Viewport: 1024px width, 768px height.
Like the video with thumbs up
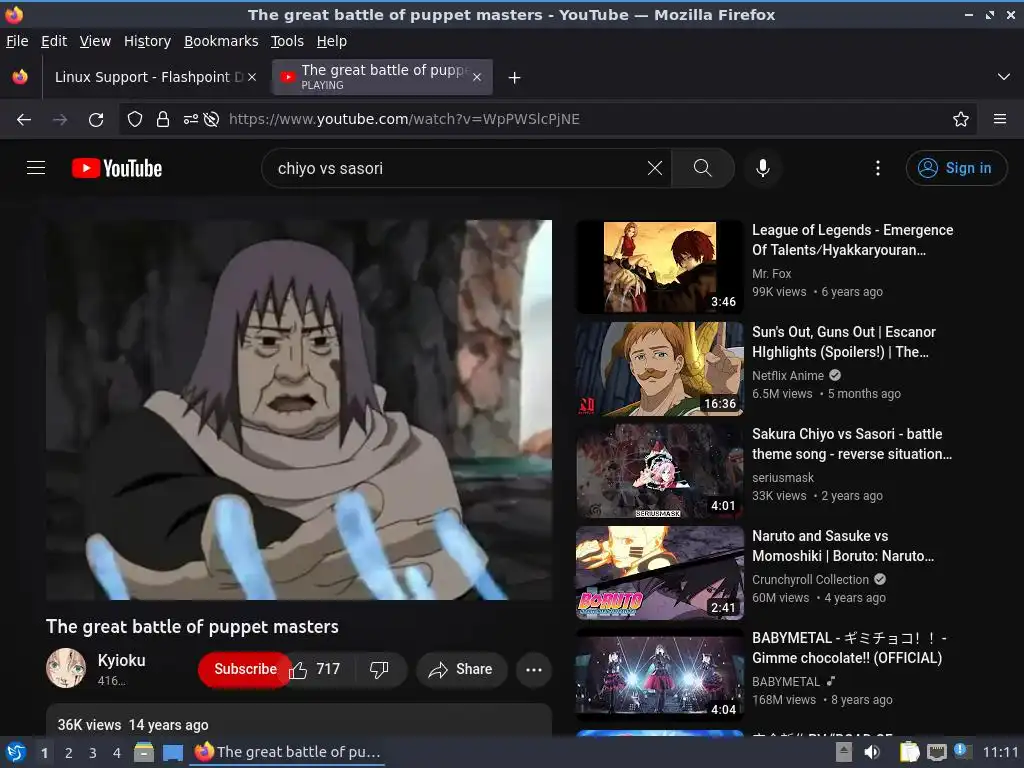click(316, 669)
